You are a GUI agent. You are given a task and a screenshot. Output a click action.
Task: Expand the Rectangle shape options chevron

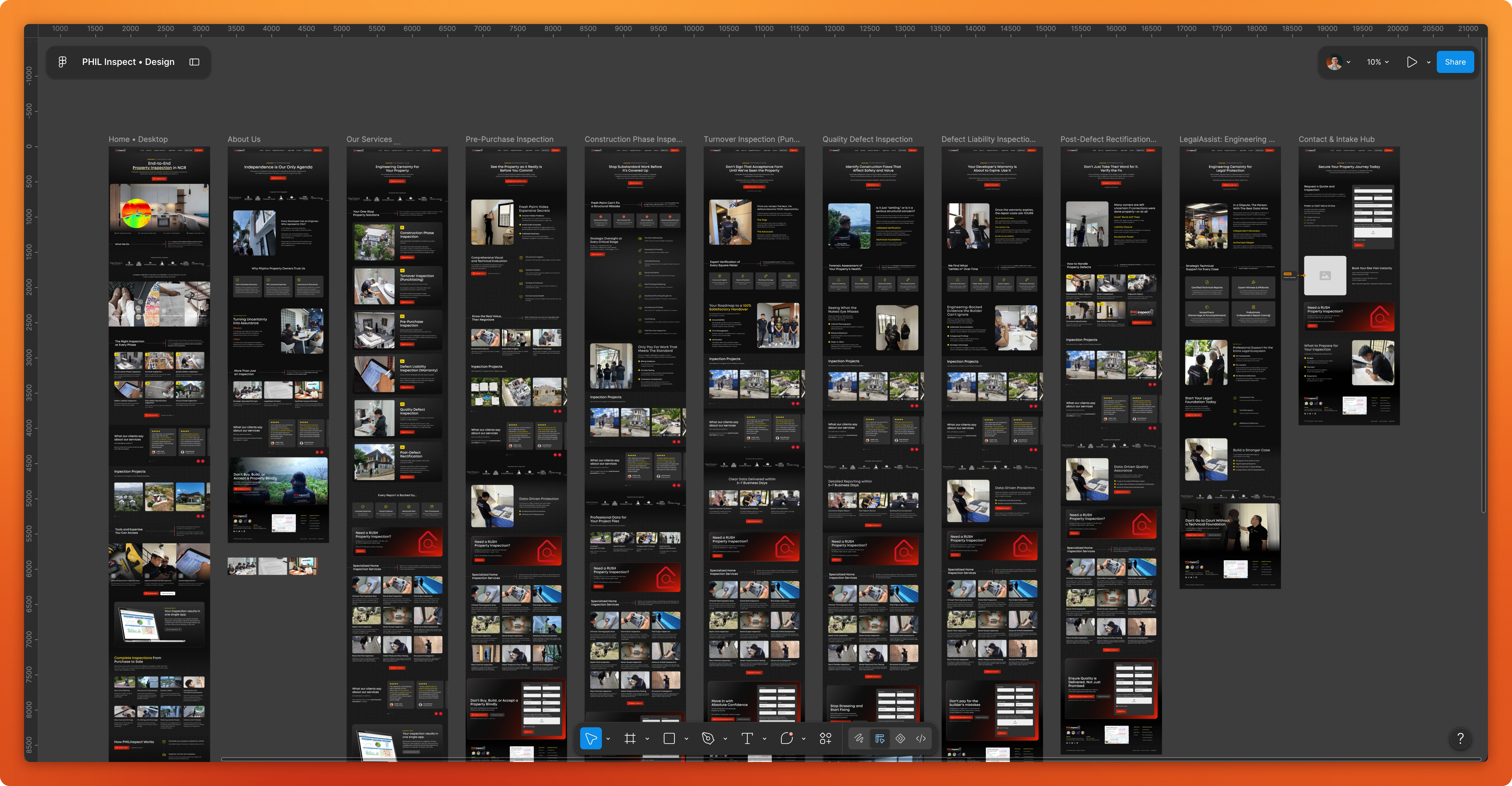[686, 739]
